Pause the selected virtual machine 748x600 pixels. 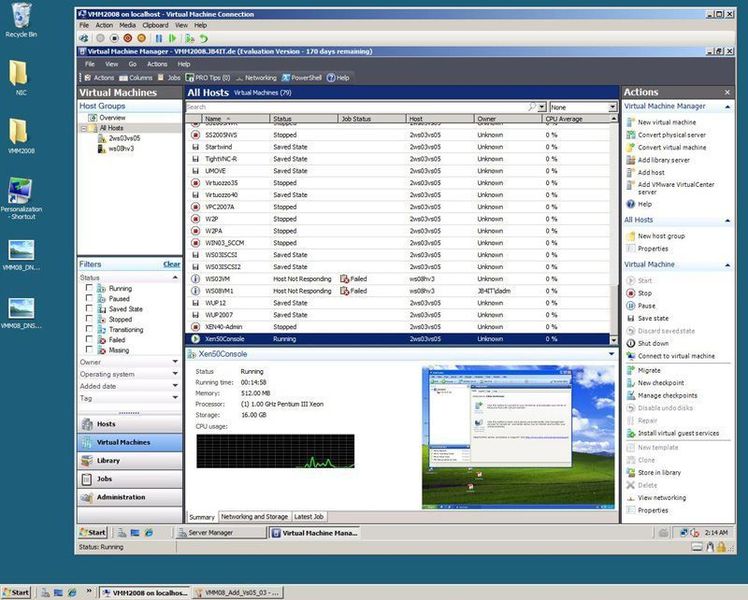click(641, 306)
